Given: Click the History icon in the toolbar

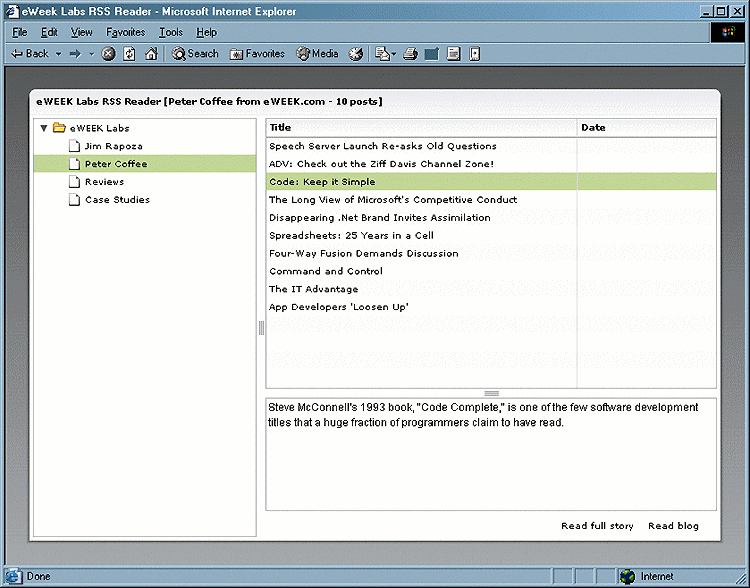Looking at the screenshot, I should pos(355,54).
